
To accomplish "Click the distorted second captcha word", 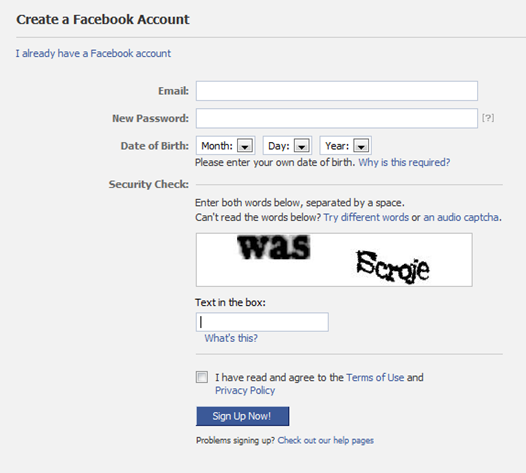I will [x=392, y=267].
